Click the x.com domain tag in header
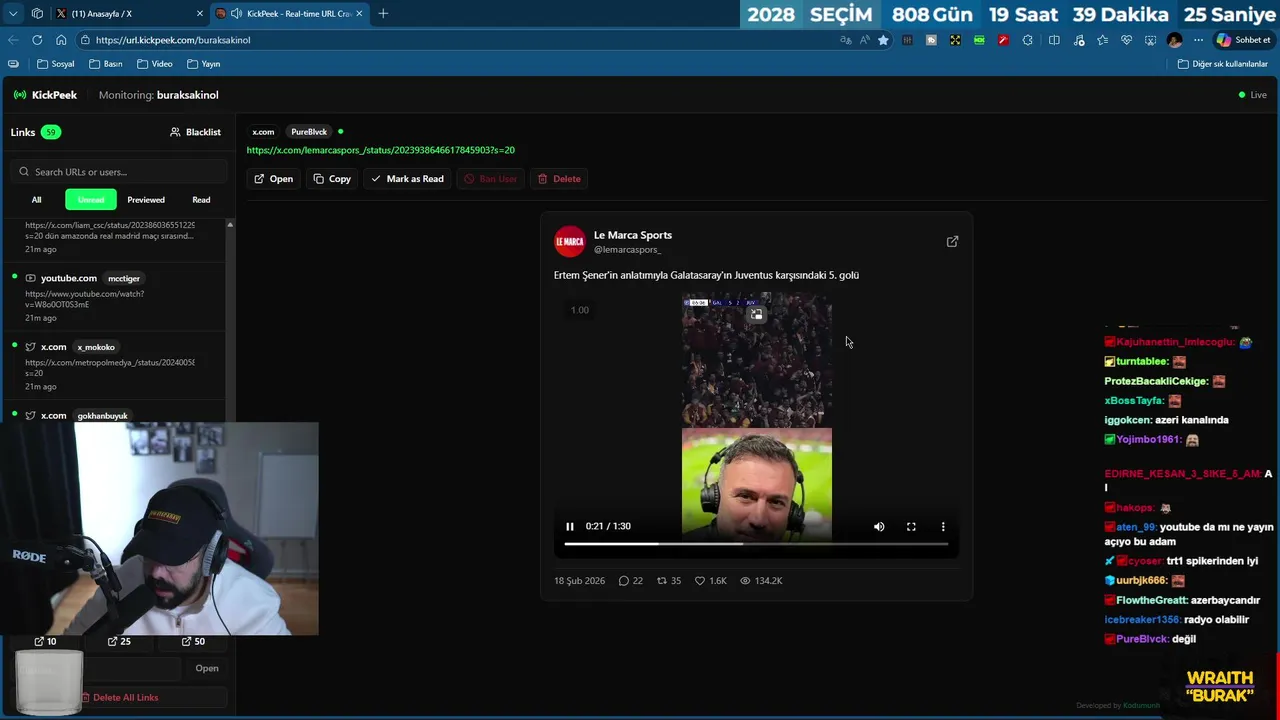1280x720 pixels. click(263, 132)
